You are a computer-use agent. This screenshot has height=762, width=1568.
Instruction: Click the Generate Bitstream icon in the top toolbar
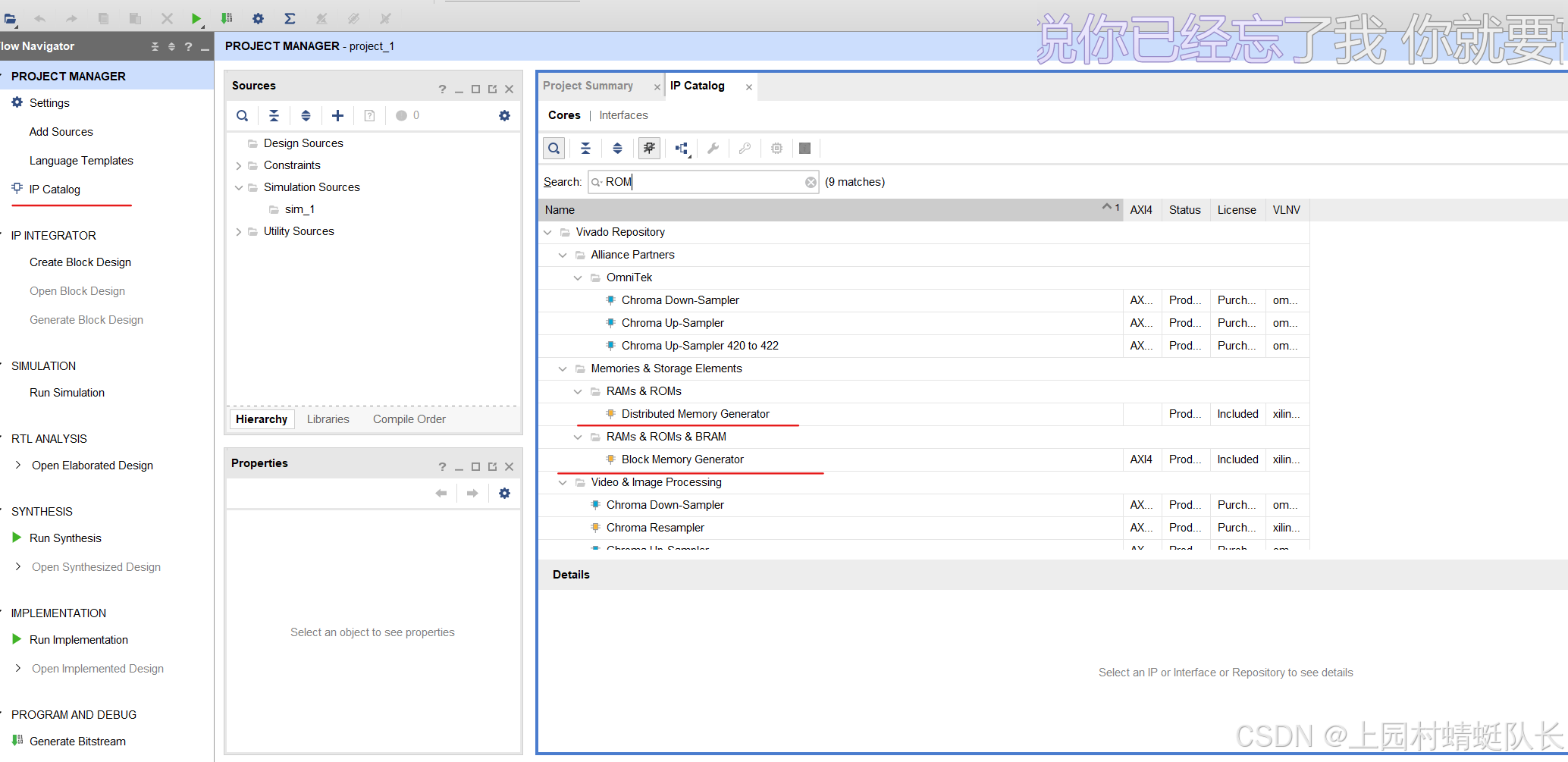227,19
